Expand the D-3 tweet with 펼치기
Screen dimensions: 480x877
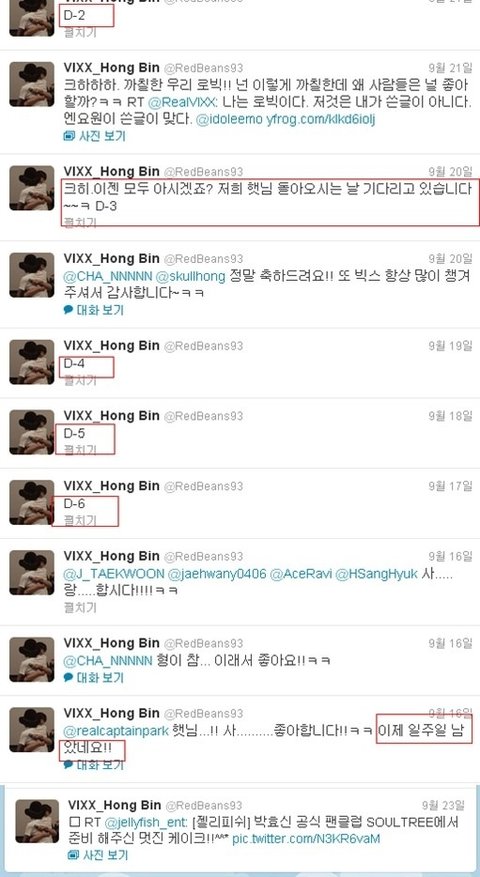[80, 223]
